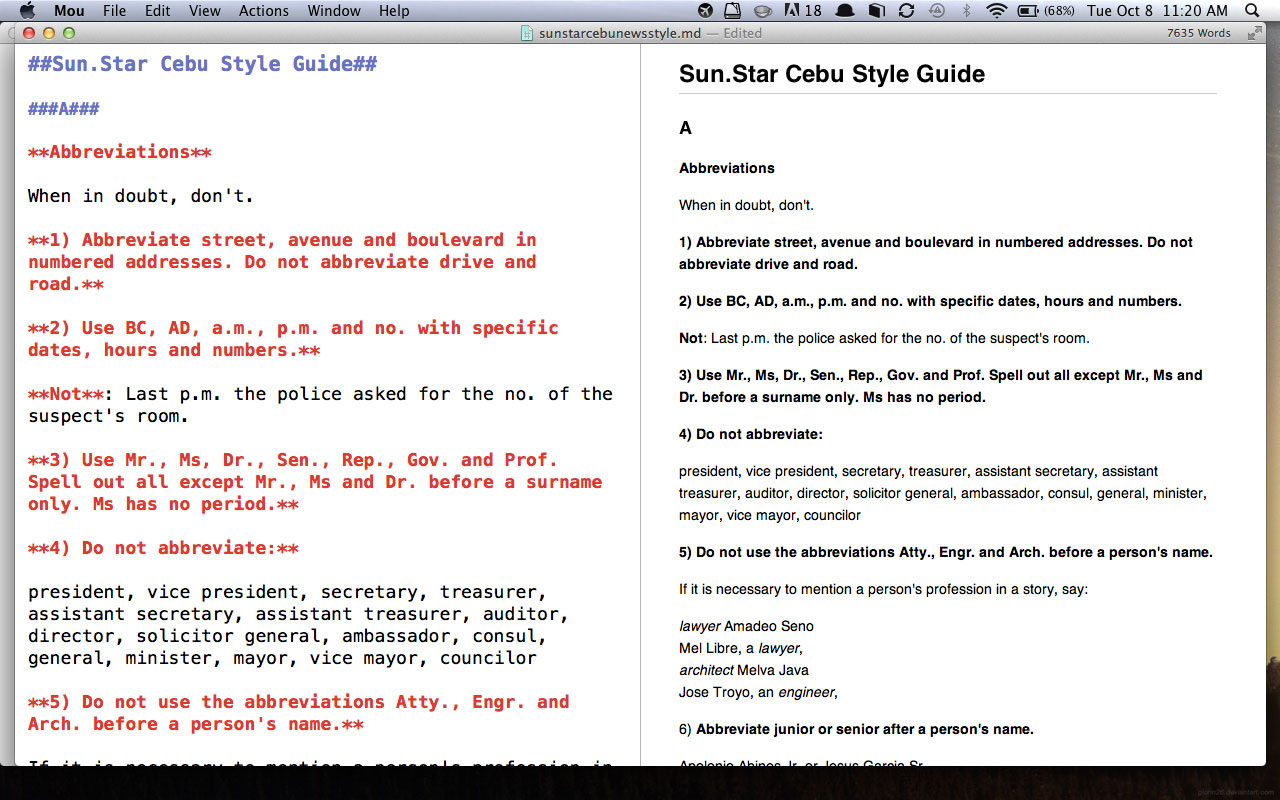Click the preview title Sun.Star Cebu Style Guide
Viewport: 1280px width, 800px height.
832,74
